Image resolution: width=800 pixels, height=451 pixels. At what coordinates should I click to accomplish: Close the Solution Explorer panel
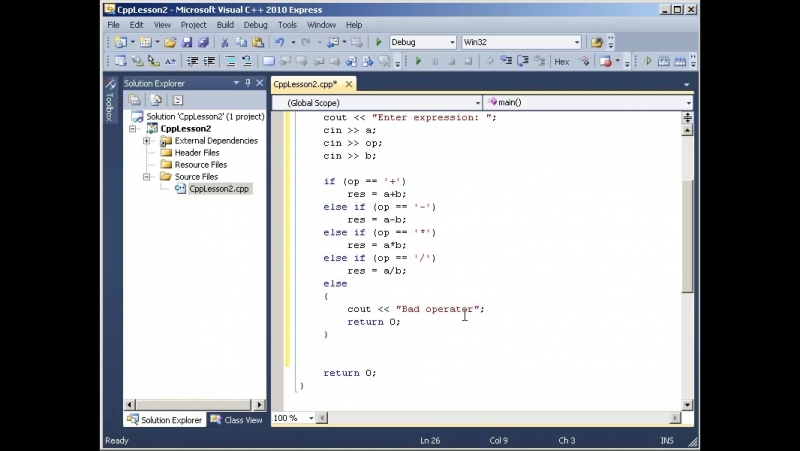(260, 83)
